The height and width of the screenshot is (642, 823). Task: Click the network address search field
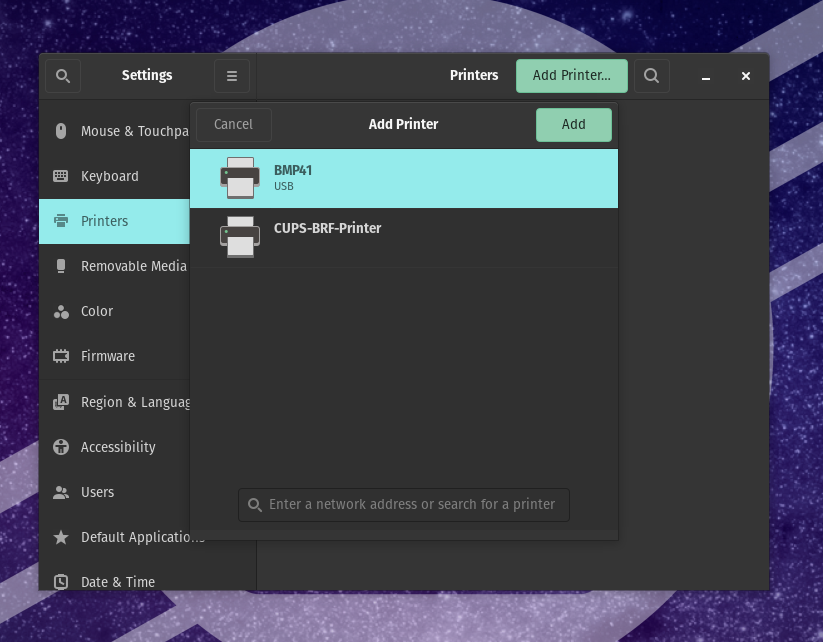403,504
